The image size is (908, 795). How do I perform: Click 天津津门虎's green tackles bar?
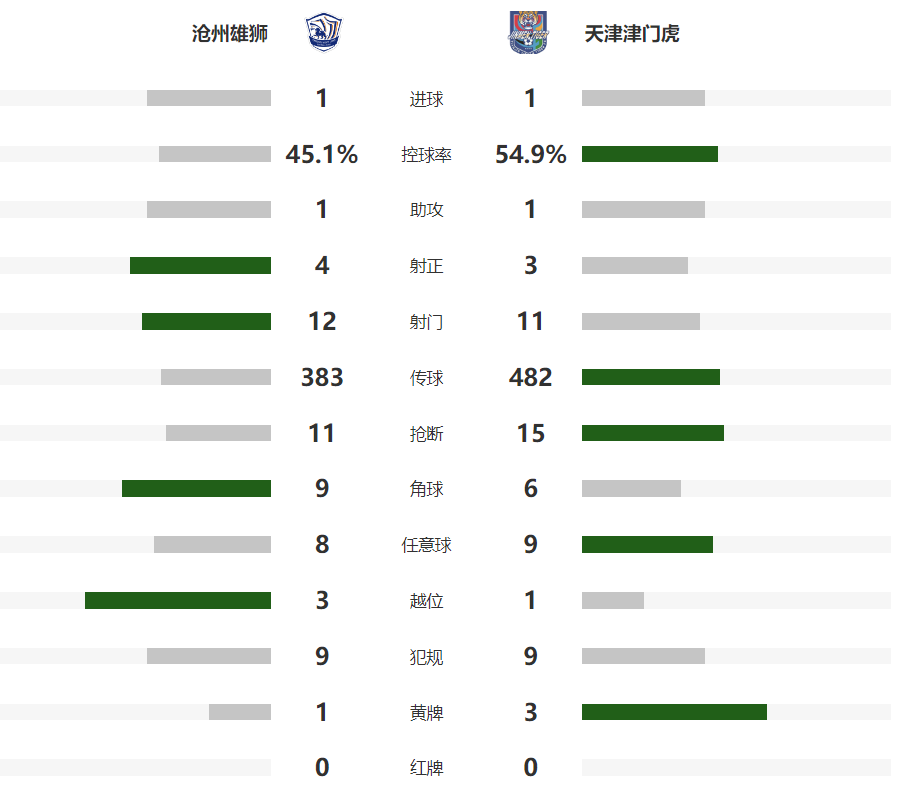click(653, 433)
